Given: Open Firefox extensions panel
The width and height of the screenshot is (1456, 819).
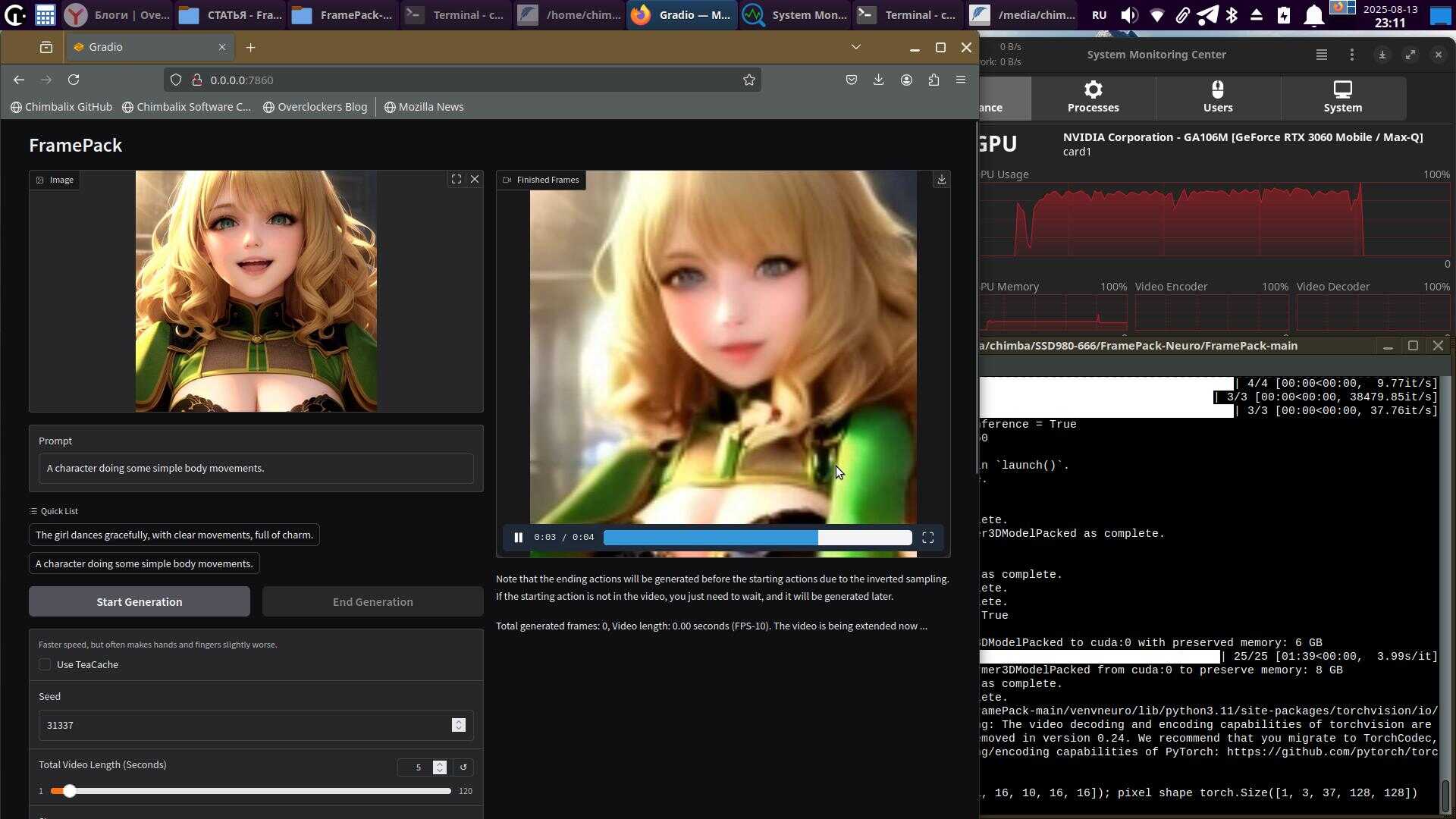Looking at the screenshot, I should [934, 80].
